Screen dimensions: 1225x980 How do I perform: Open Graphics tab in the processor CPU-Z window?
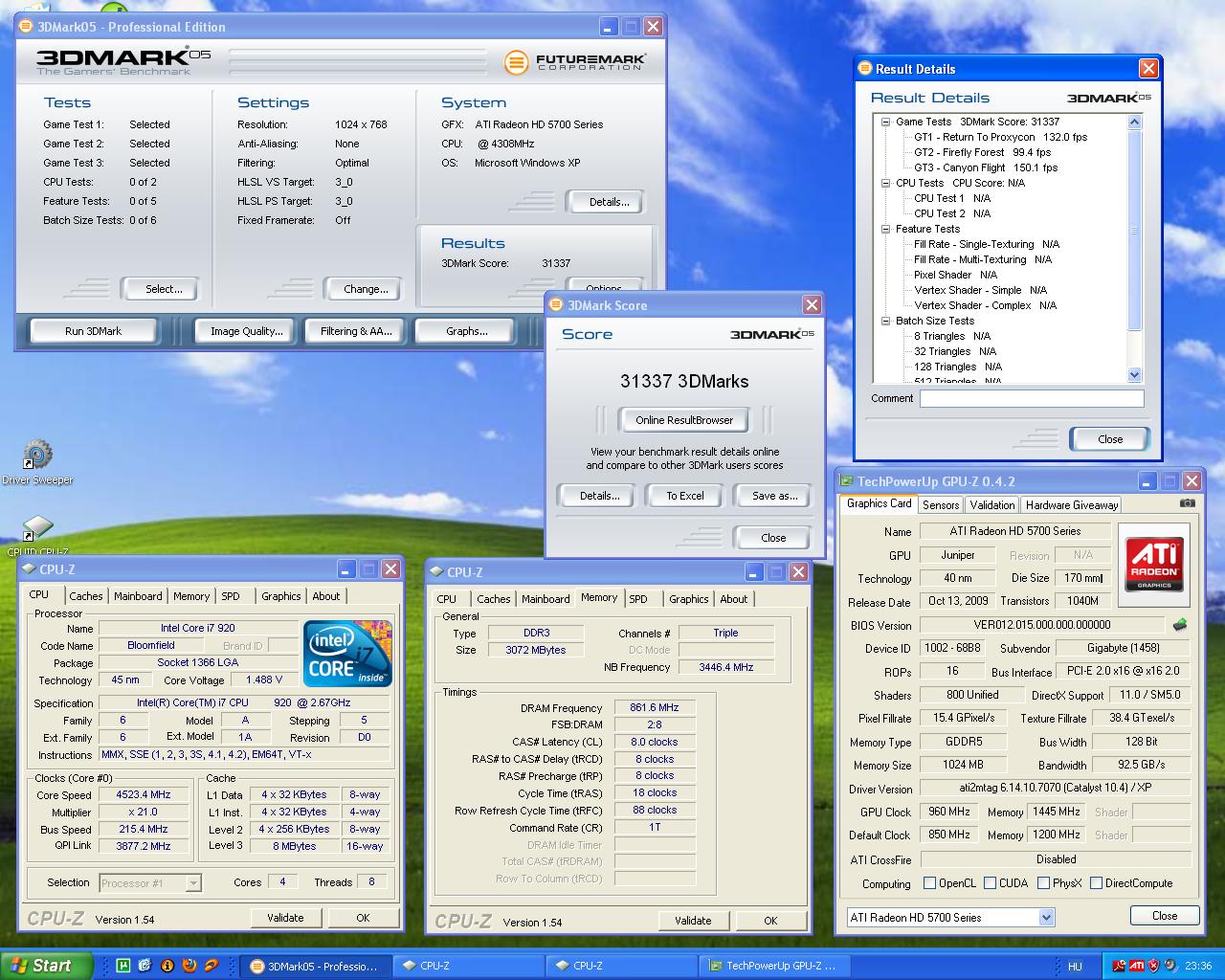pos(281,596)
